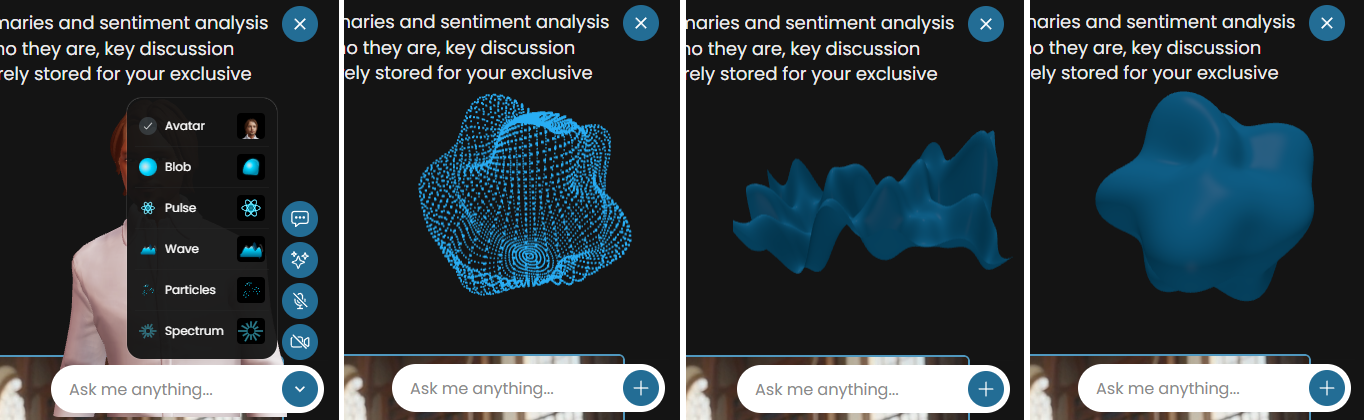
Task: Click the sparkle effects icon button
Action: click(300, 260)
